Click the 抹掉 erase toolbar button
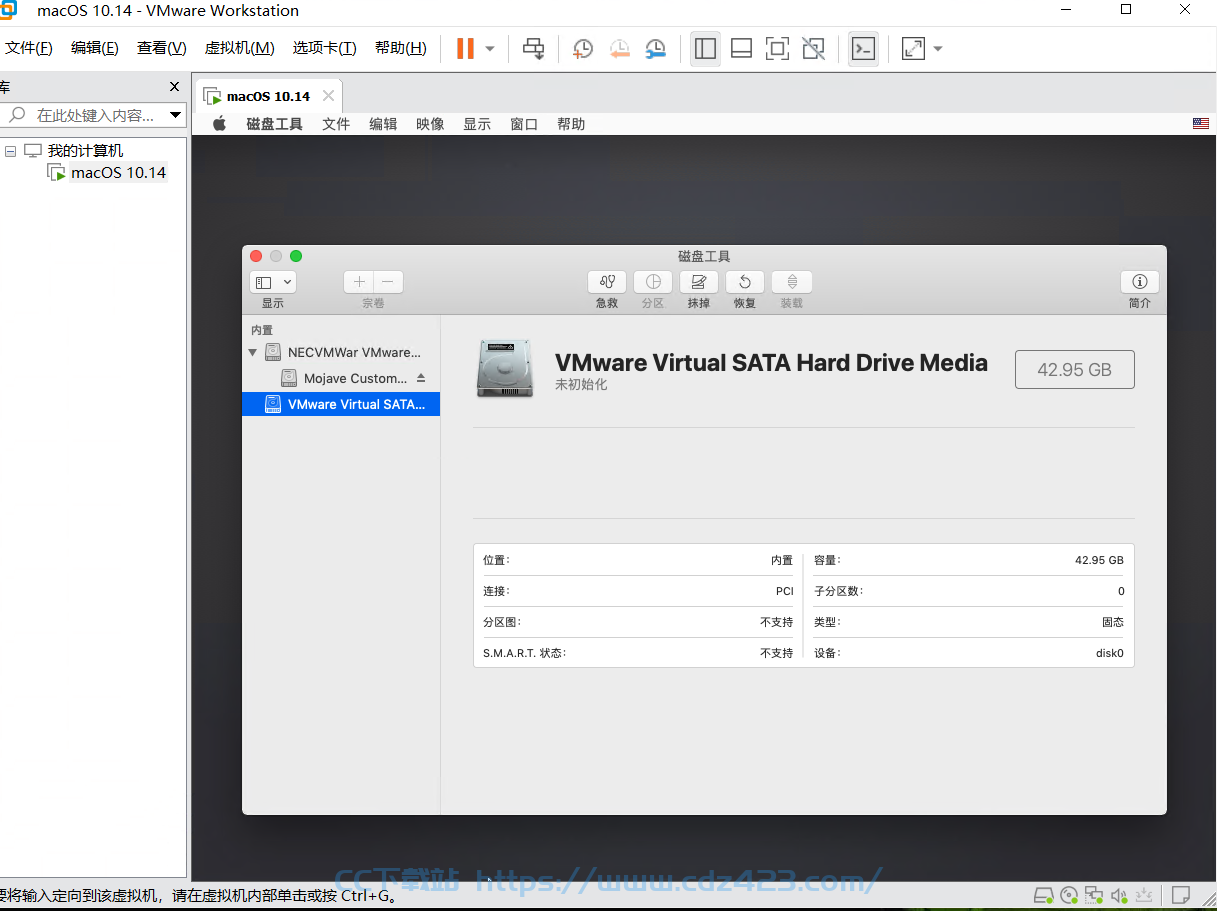 [699, 282]
